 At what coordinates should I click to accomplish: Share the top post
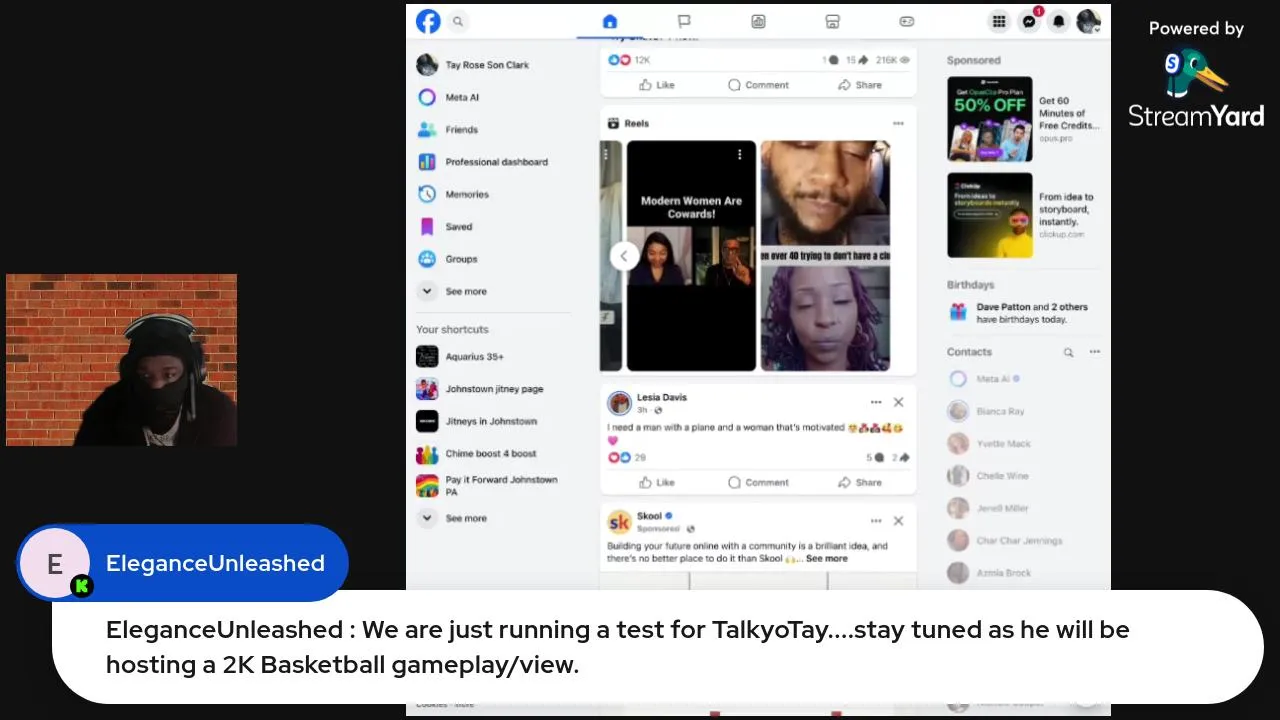tap(860, 85)
